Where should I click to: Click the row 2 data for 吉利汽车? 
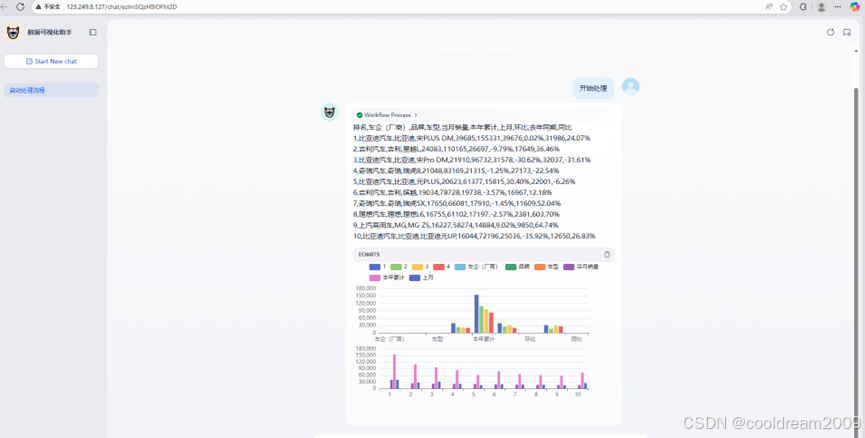[456, 149]
